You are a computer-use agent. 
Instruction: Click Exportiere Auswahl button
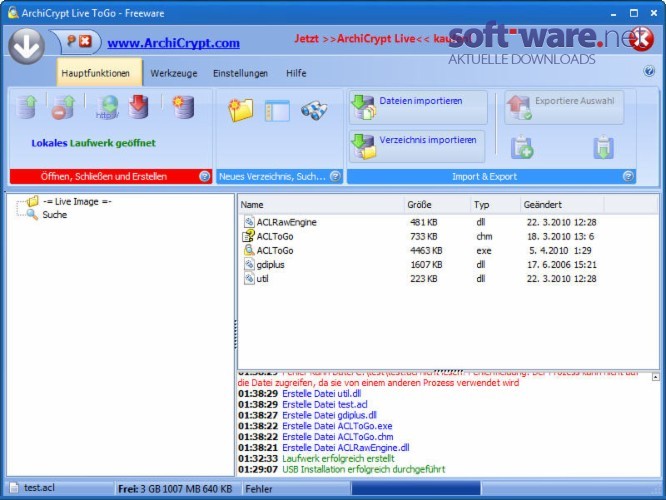point(564,107)
